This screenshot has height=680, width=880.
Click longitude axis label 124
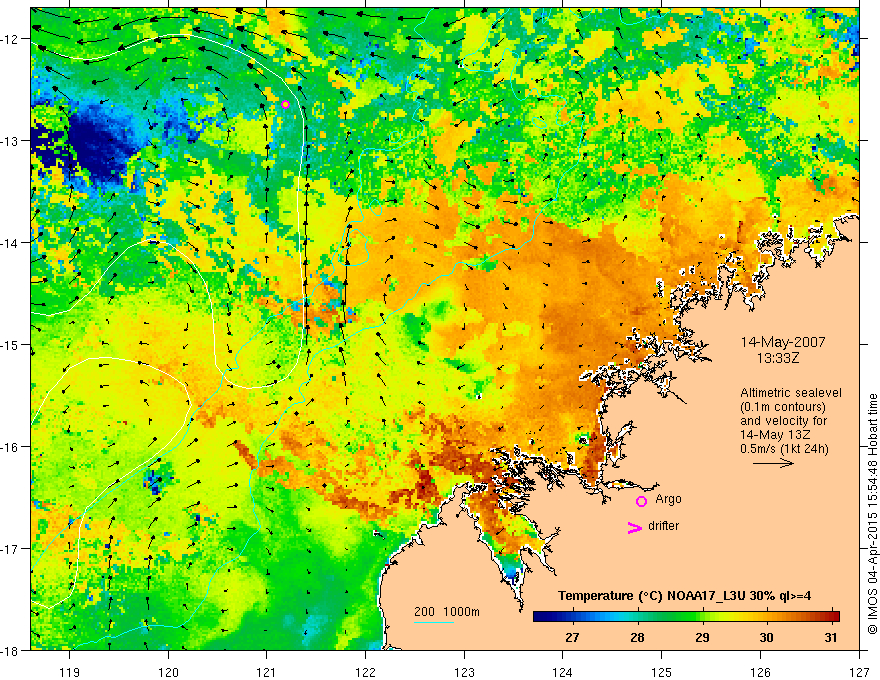click(563, 672)
